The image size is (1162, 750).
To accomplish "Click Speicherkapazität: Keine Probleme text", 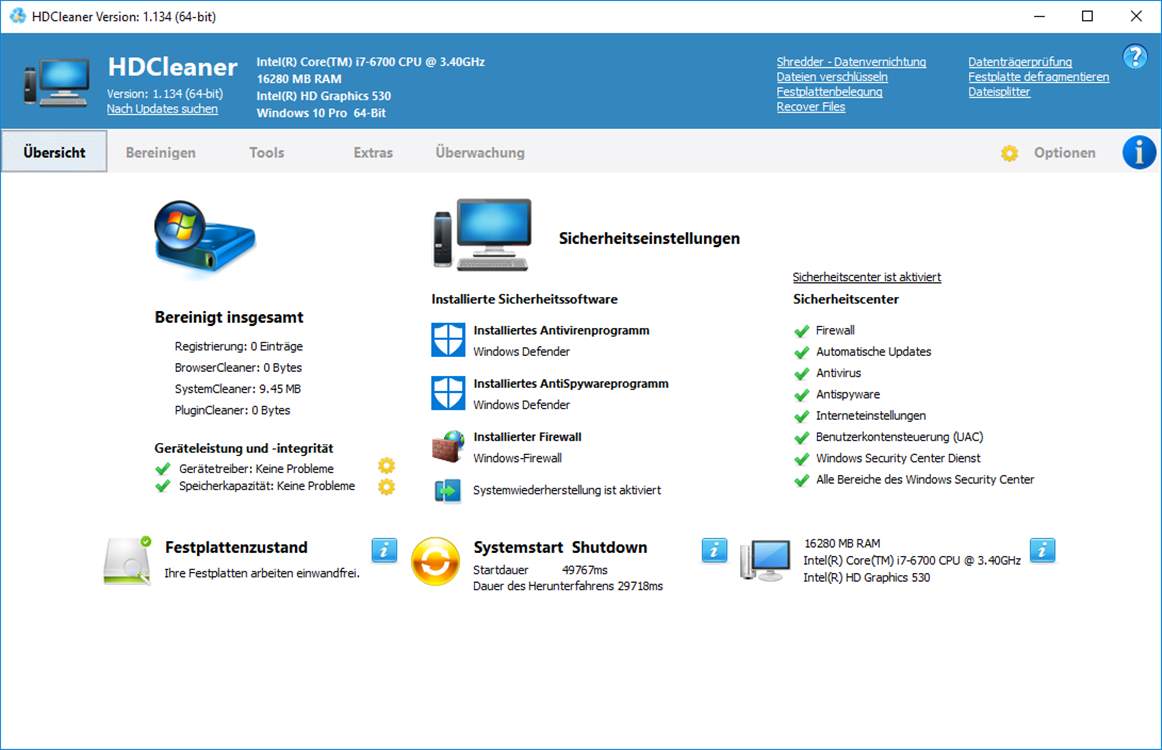I will tap(267, 486).
